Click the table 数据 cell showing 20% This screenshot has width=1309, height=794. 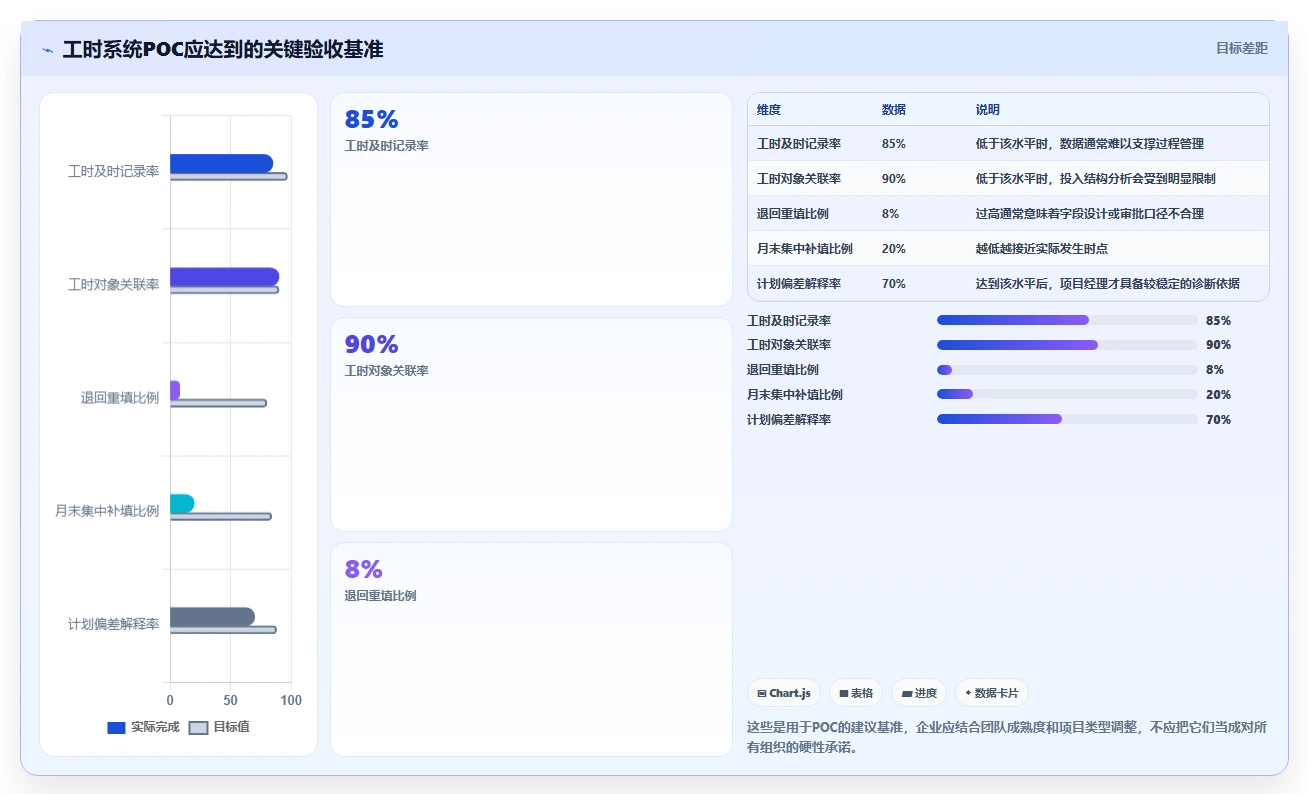click(x=894, y=249)
